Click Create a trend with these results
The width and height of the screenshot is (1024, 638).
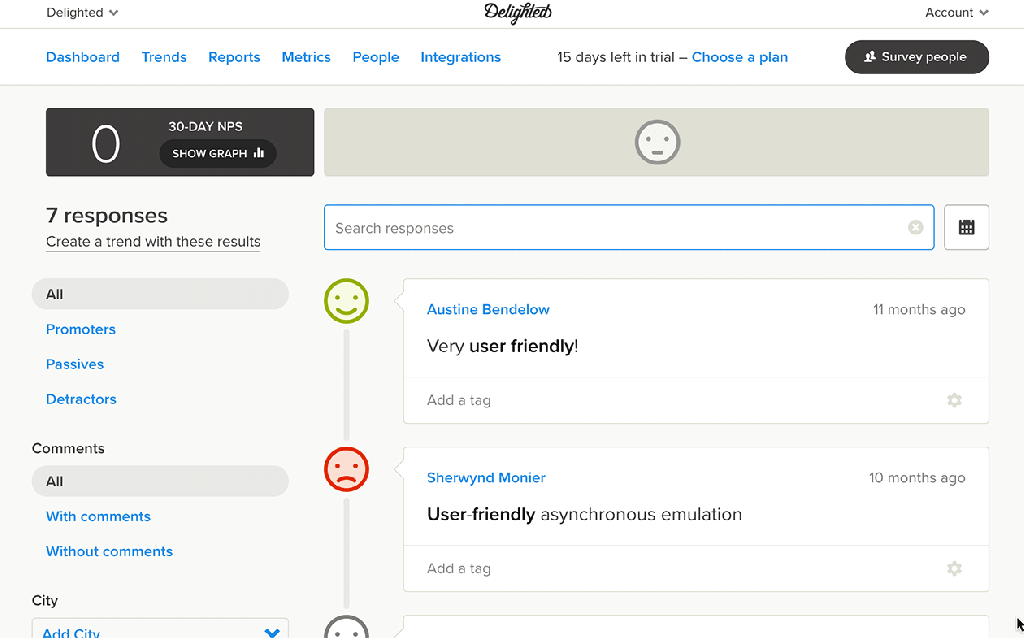point(153,242)
